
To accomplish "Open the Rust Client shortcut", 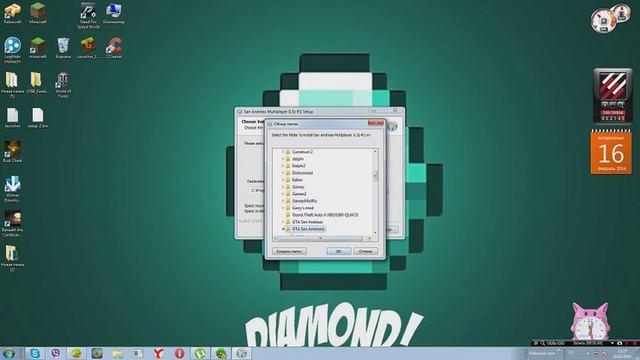I will coord(12,151).
